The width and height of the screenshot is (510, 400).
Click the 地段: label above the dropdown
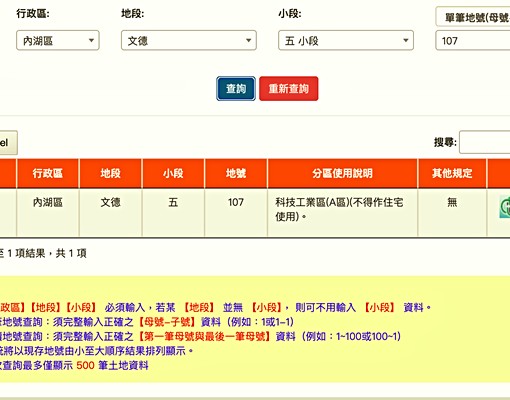click(133, 14)
